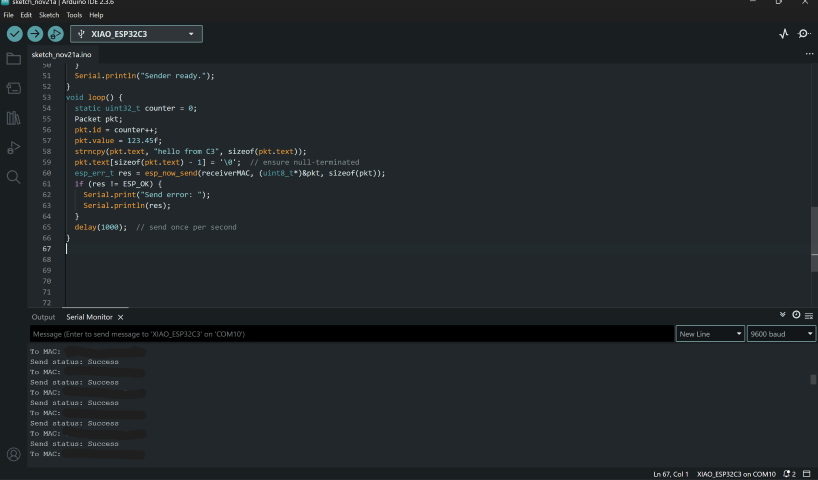Open the Sketchbook folder sidebar icon
818x480 pixels.
click(13, 59)
